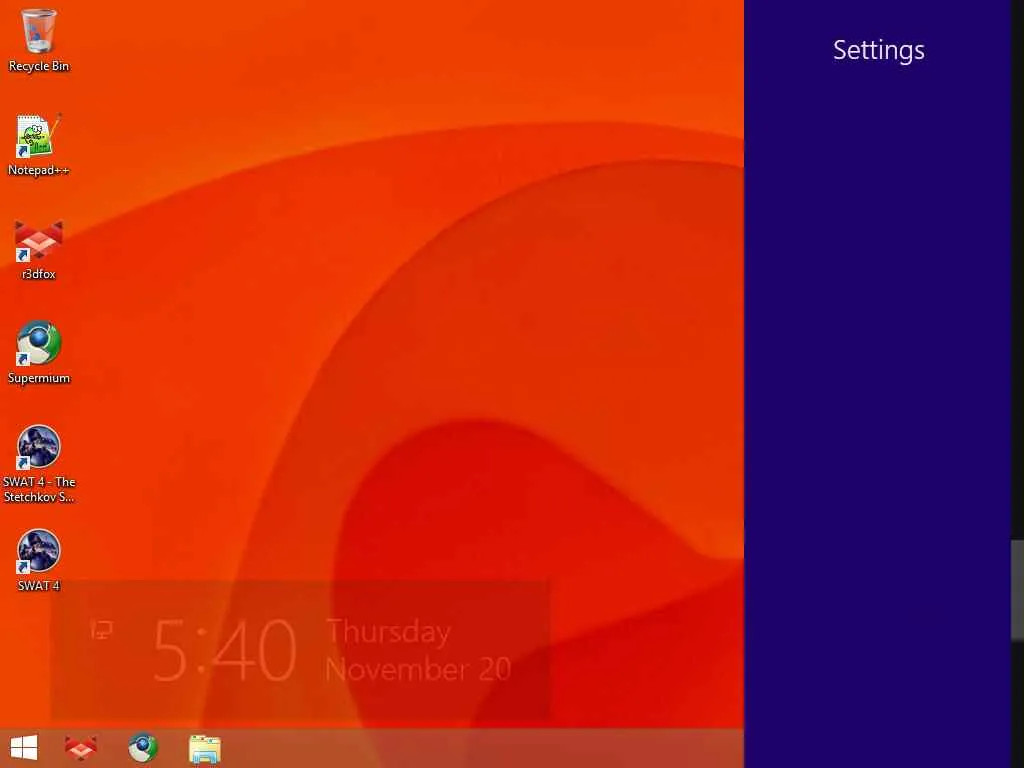Select SWAT 4 - The Stetchkov Syndicate shortcut
Image resolution: width=1024 pixels, height=768 pixels.
point(39,464)
